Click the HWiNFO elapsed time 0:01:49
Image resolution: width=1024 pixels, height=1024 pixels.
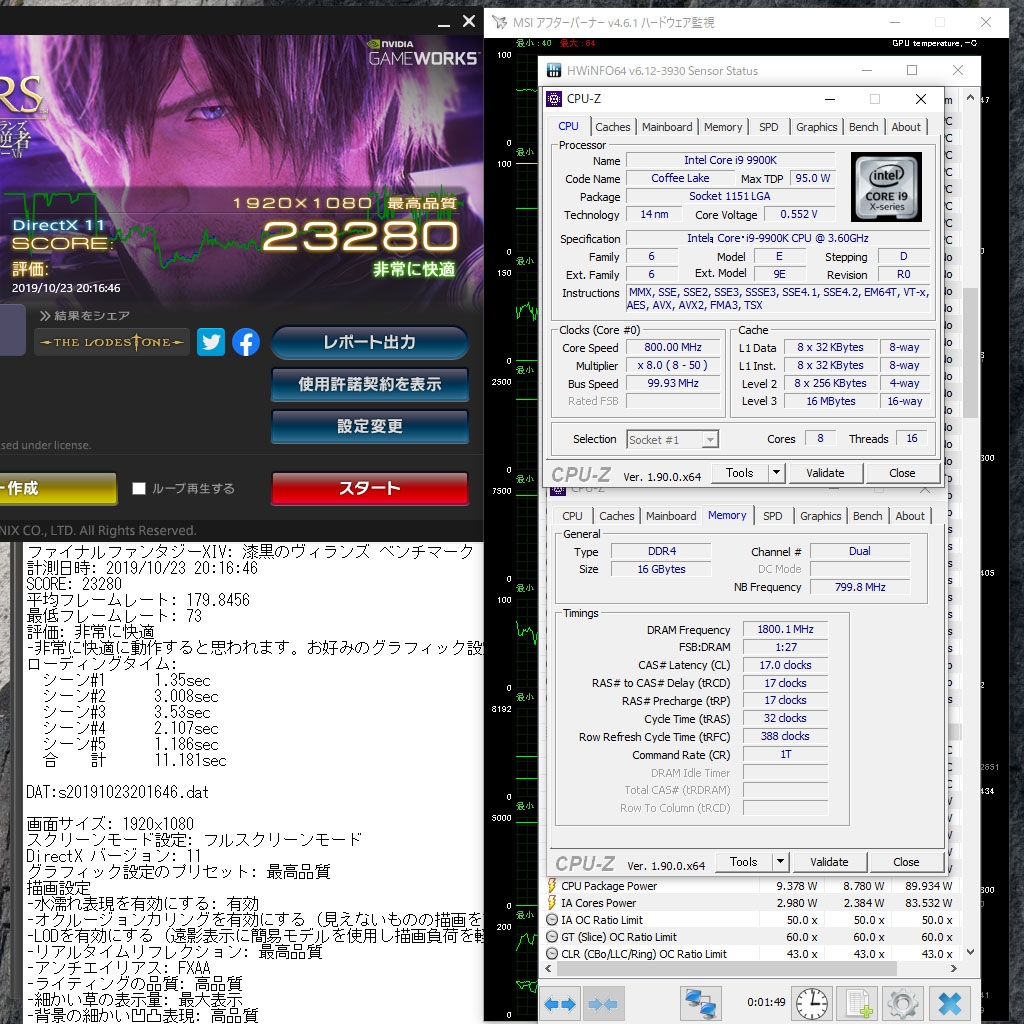[766, 1002]
